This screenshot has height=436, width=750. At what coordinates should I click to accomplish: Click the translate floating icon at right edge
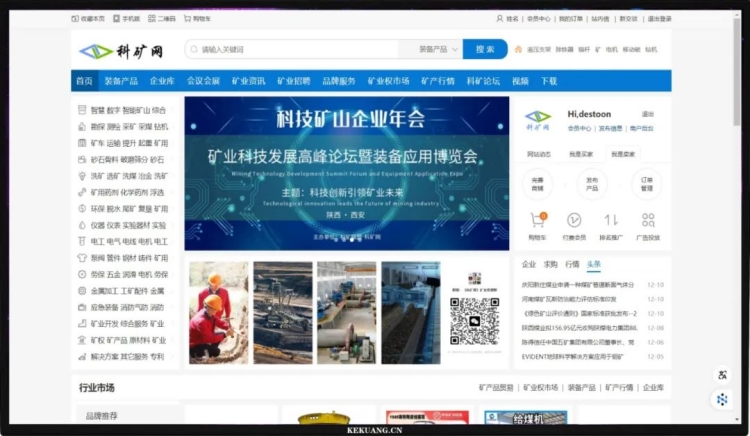point(722,375)
